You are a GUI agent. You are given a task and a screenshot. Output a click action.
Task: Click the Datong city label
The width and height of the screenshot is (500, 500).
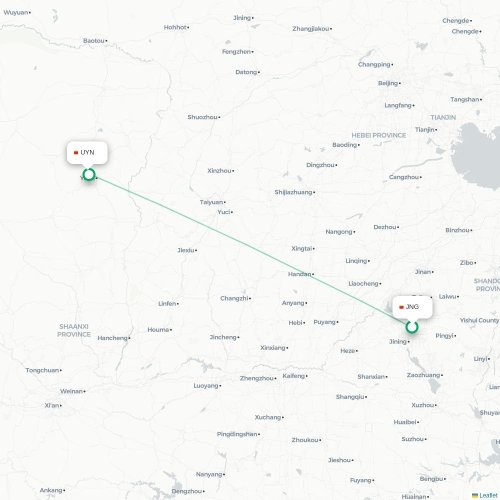(246, 72)
